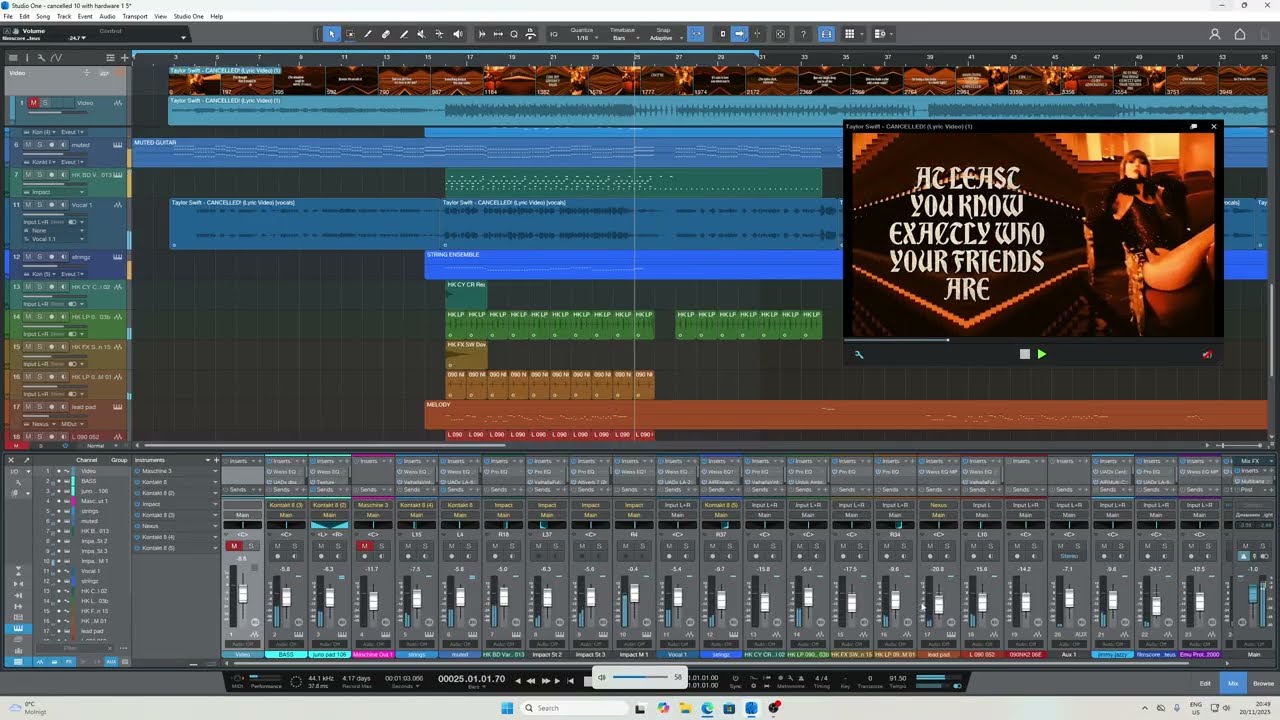Go to the Start page home icon
The height and width of the screenshot is (720, 1280).
pos(1240,34)
